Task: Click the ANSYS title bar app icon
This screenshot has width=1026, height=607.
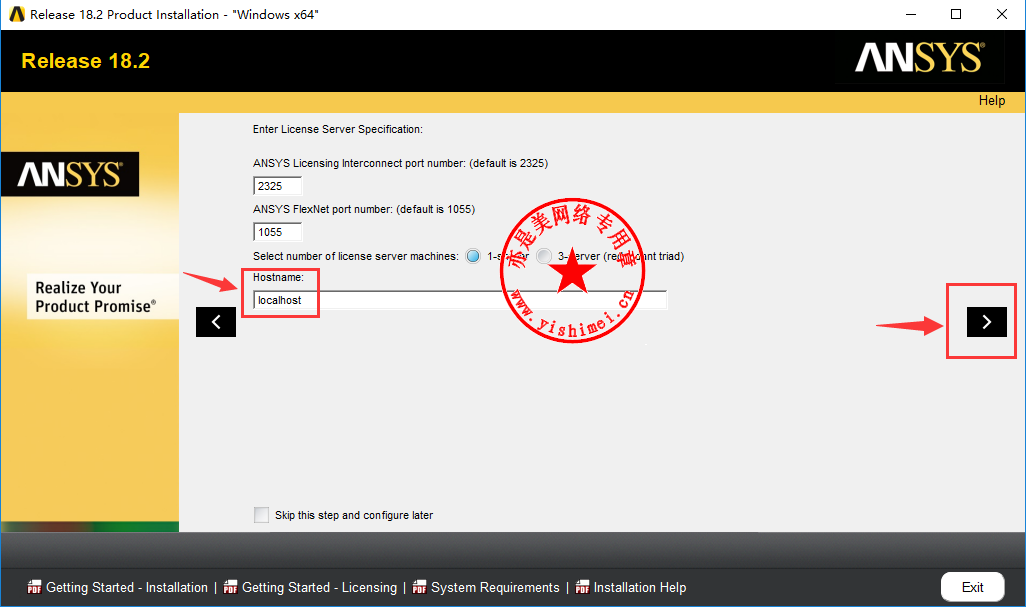Action: coord(17,14)
